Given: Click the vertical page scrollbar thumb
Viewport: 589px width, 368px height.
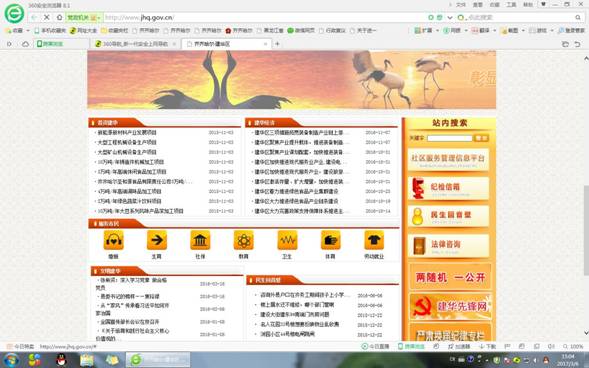Looking at the screenshot, I should click(586, 230).
